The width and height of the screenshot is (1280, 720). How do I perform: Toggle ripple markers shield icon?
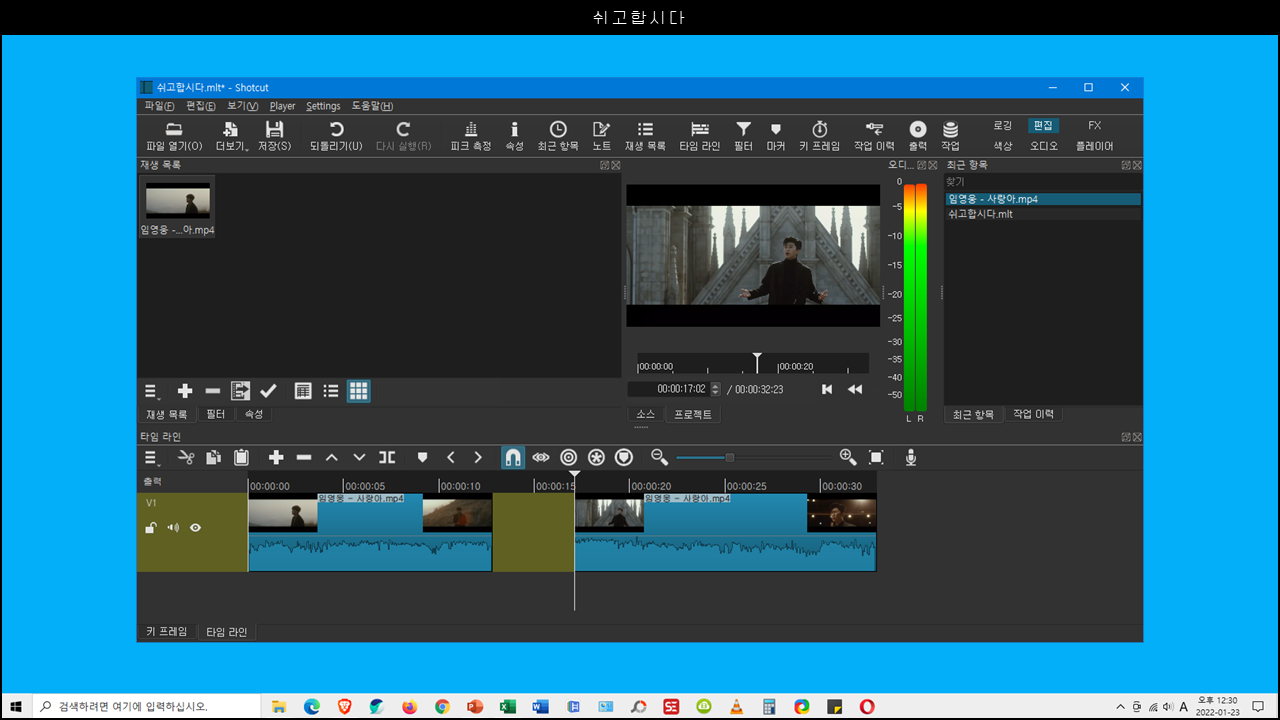pos(624,457)
